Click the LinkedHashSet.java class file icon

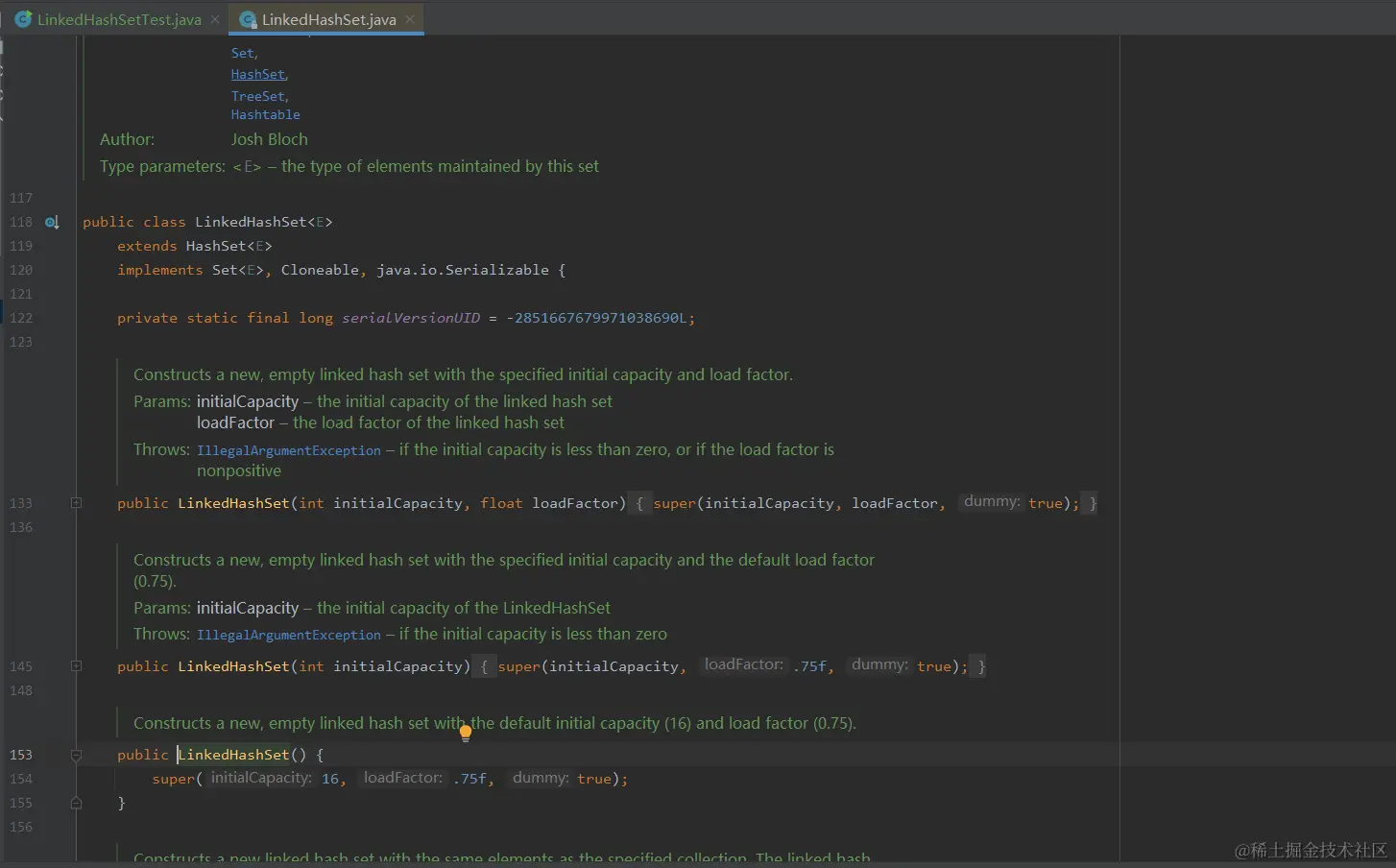(249, 19)
